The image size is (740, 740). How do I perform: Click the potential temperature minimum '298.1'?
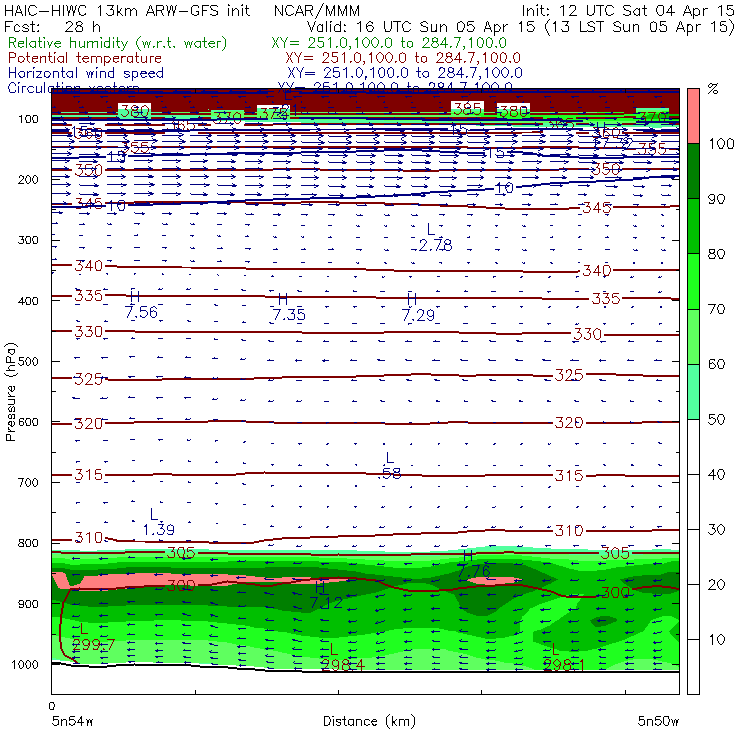coord(564,665)
